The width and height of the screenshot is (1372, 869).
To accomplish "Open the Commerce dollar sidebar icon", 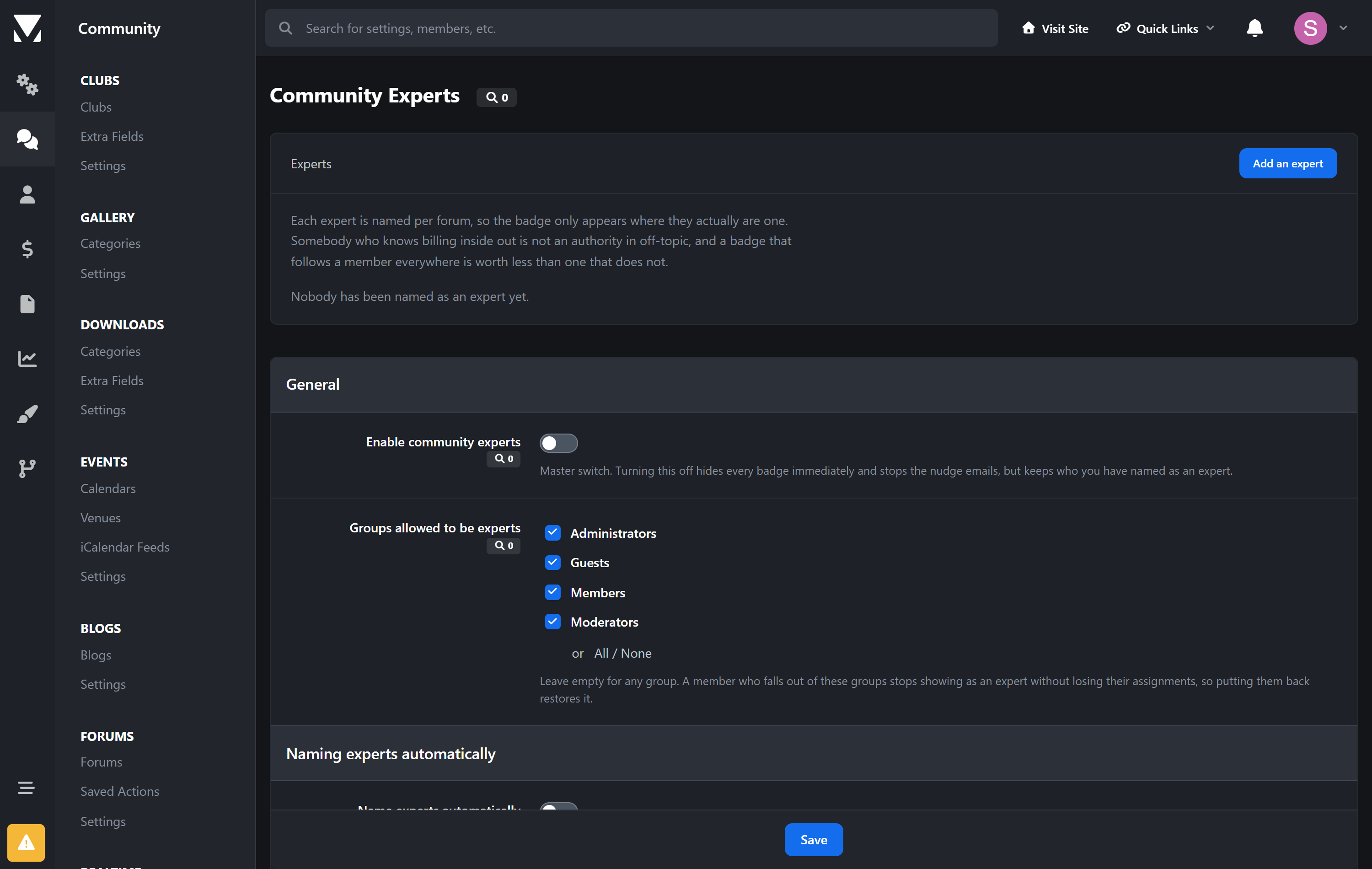I will pos(27,249).
